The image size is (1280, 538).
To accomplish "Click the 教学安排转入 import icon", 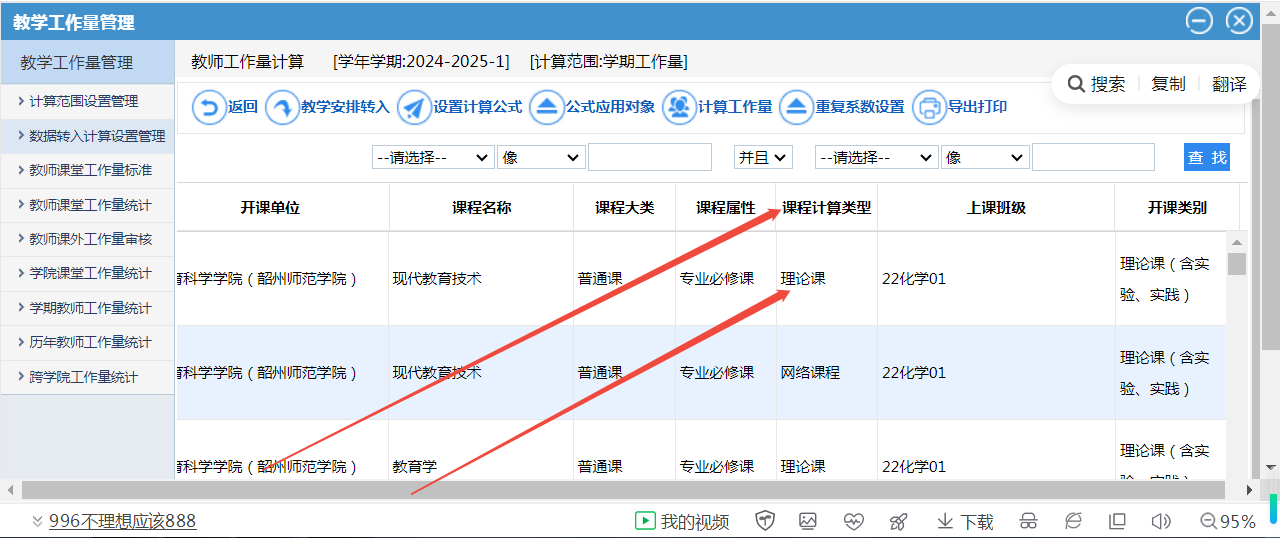I will point(282,107).
